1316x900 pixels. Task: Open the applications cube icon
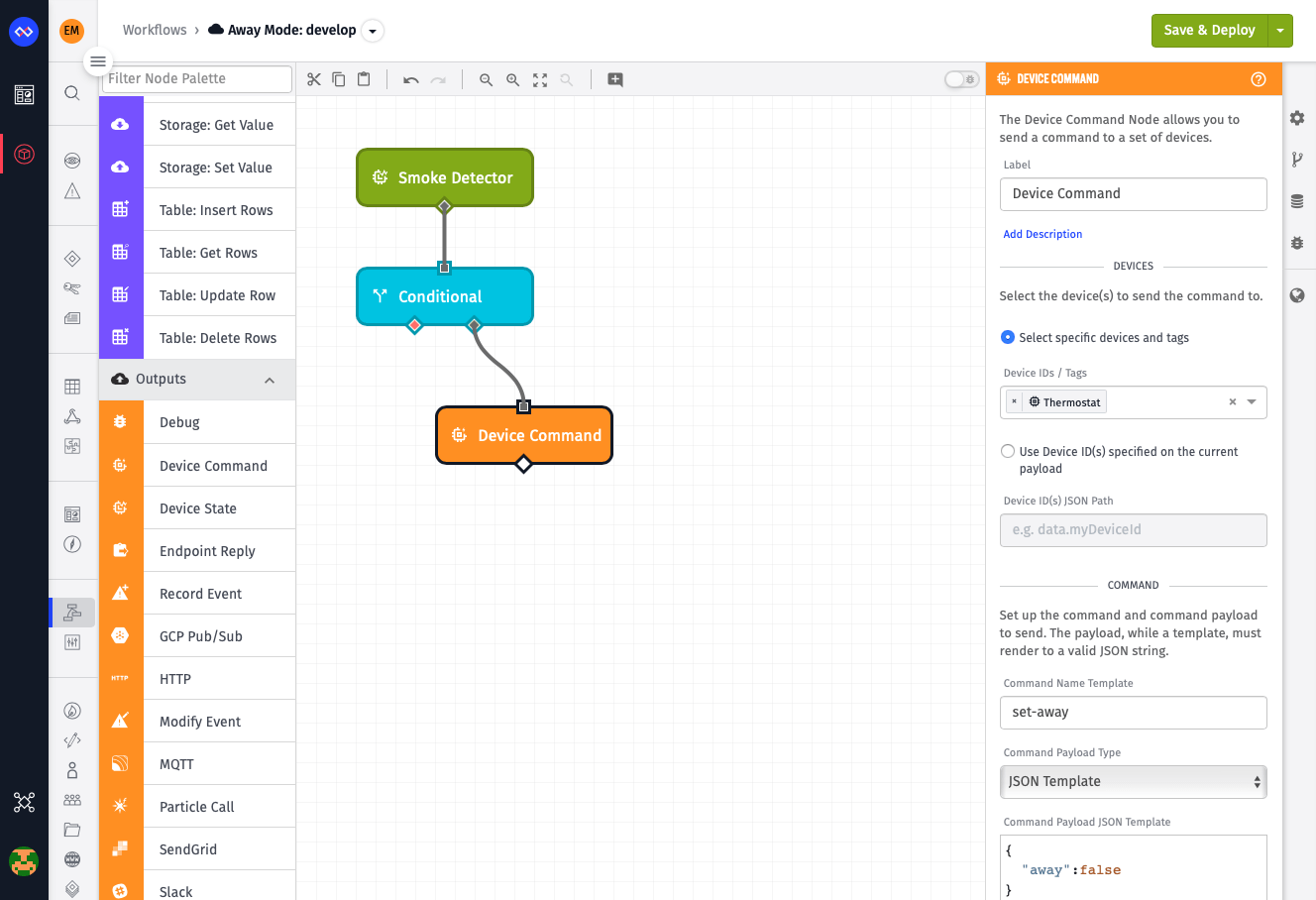click(x=25, y=154)
